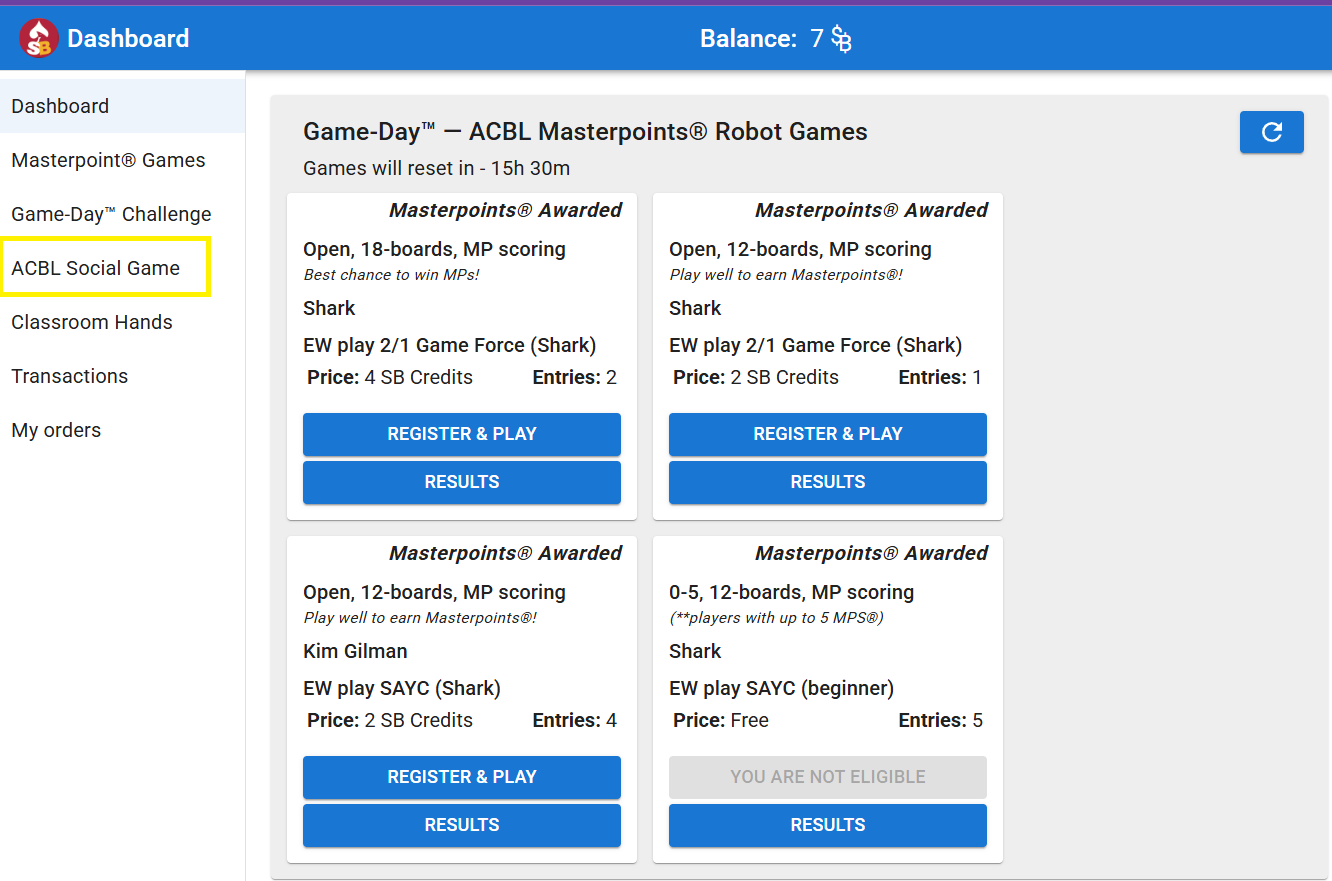1332x881 pixels.
Task: Click the refresh games icon button
Action: click(x=1271, y=132)
